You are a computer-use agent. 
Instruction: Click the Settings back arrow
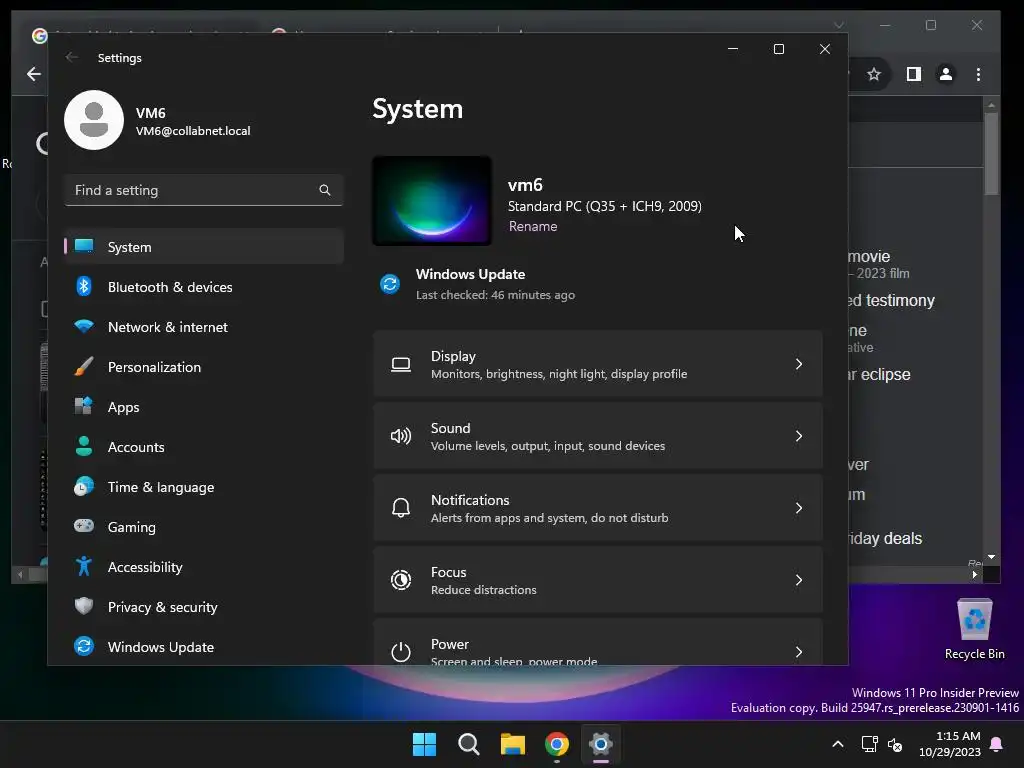72,57
